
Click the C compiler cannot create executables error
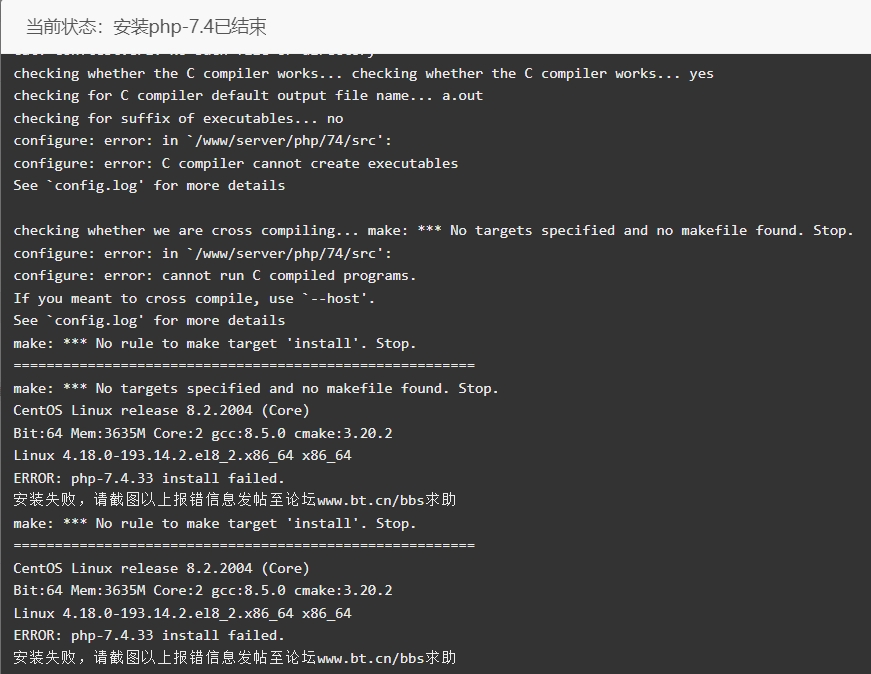236,163
